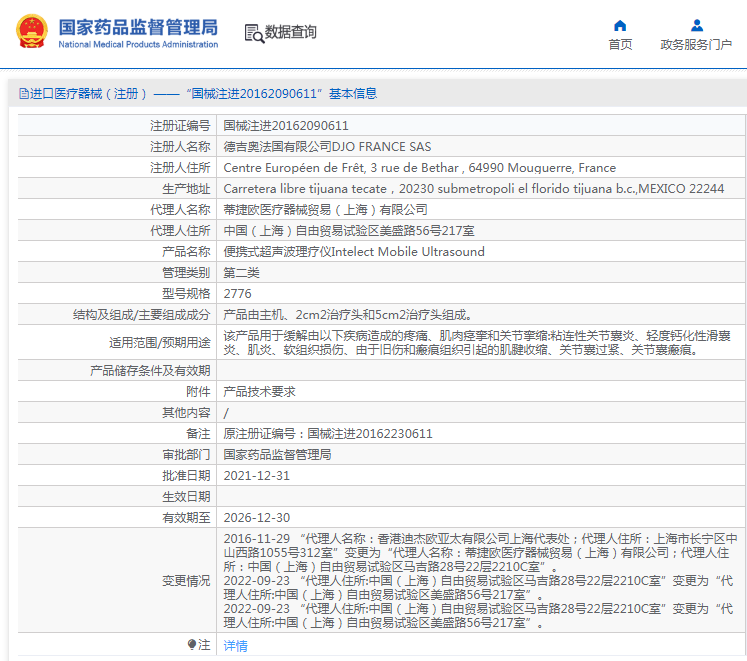Select 产品由主机、2cm2治疗头 composition text
Viewport: 747px width, 661px height.
[348, 315]
